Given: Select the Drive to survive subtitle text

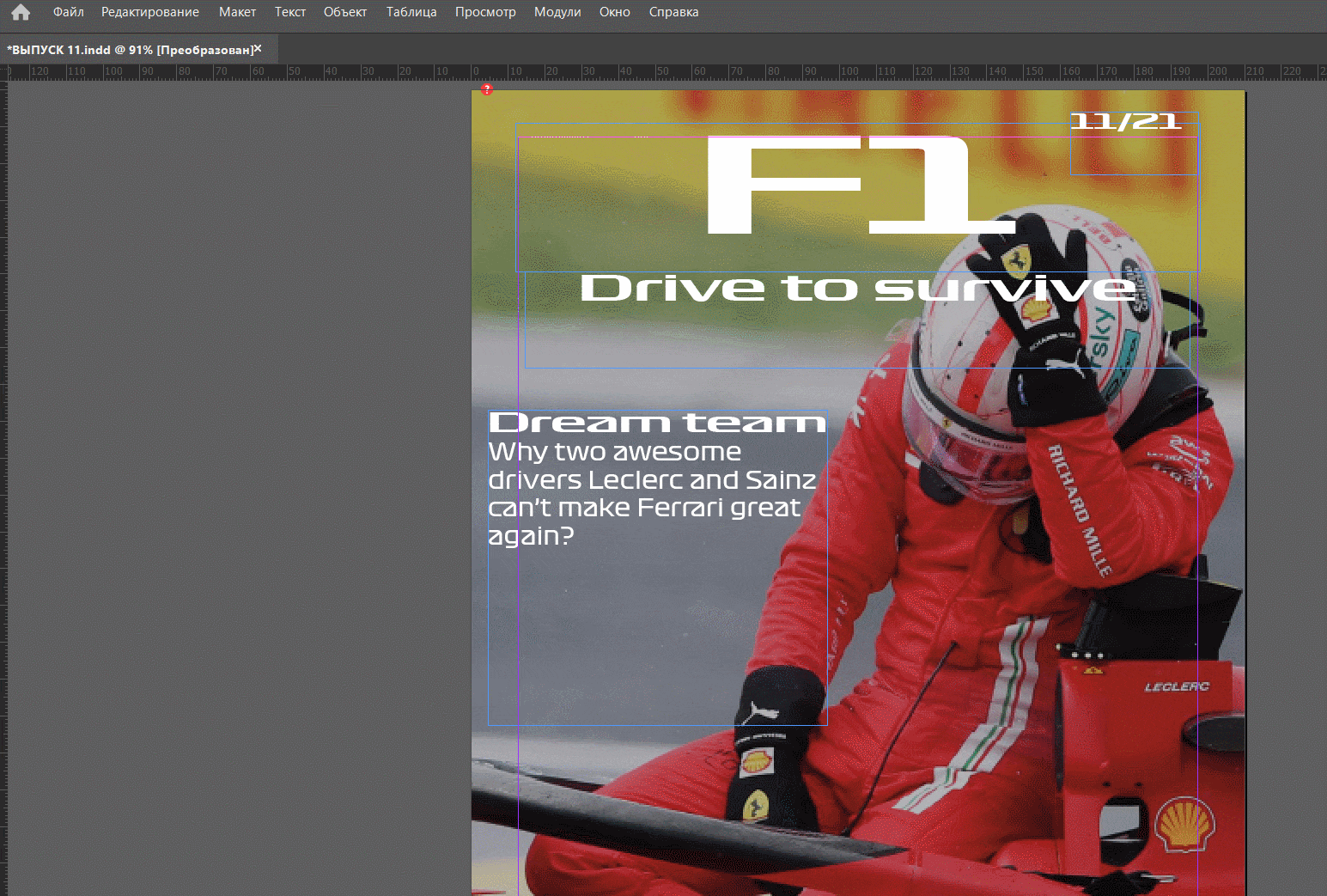Looking at the screenshot, I should point(857,288).
